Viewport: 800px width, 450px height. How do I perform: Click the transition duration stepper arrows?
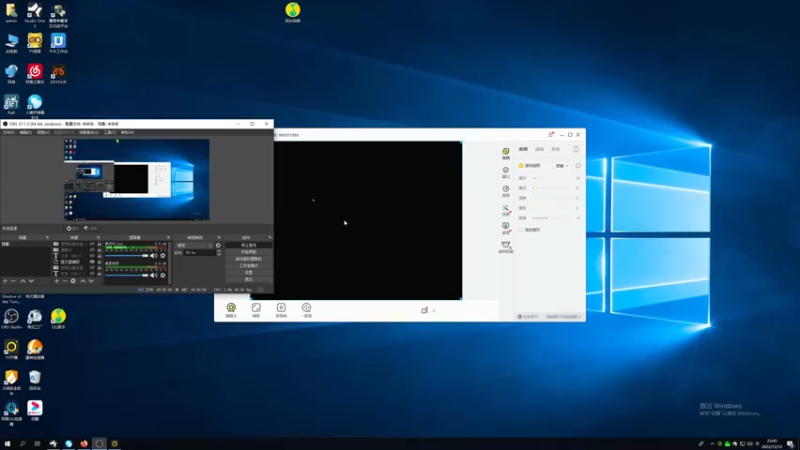coord(219,253)
